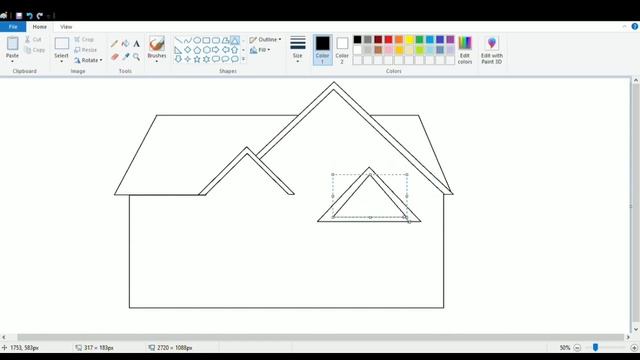The width and height of the screenshot is (640, 360).
Task: Select the Fill with color bucket tool
Action: click(125, 43)
